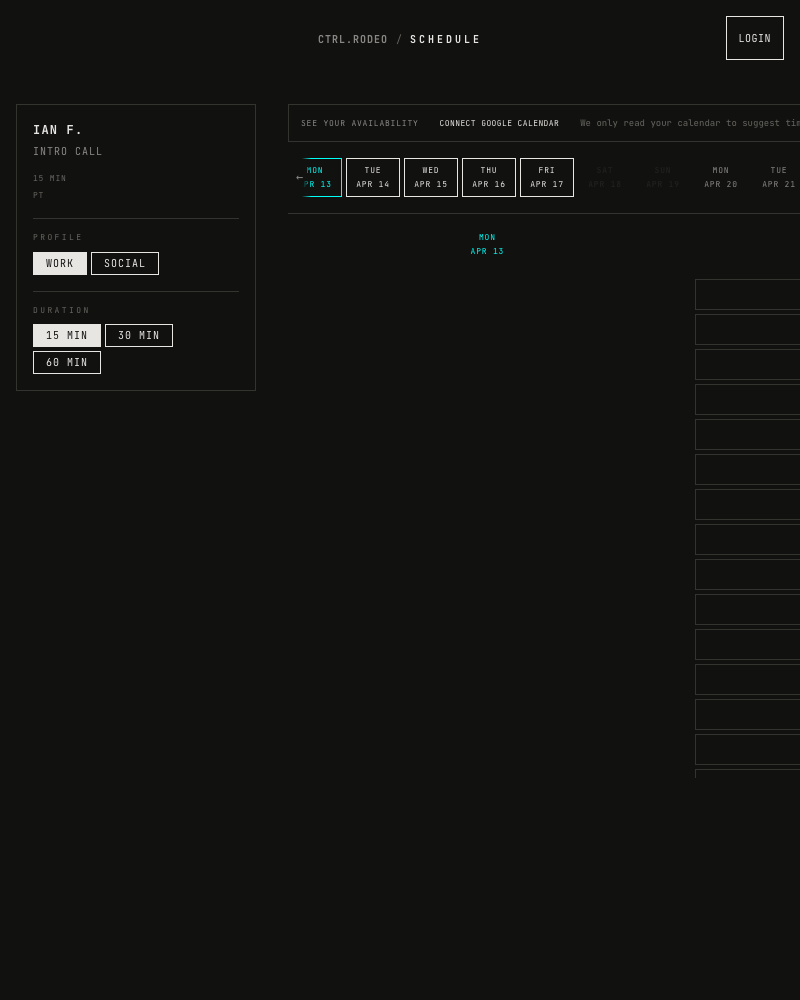This screenshot has width=800, height=1000.
Task: Click the SCHEDULE heading
Action: coord(445,39)
